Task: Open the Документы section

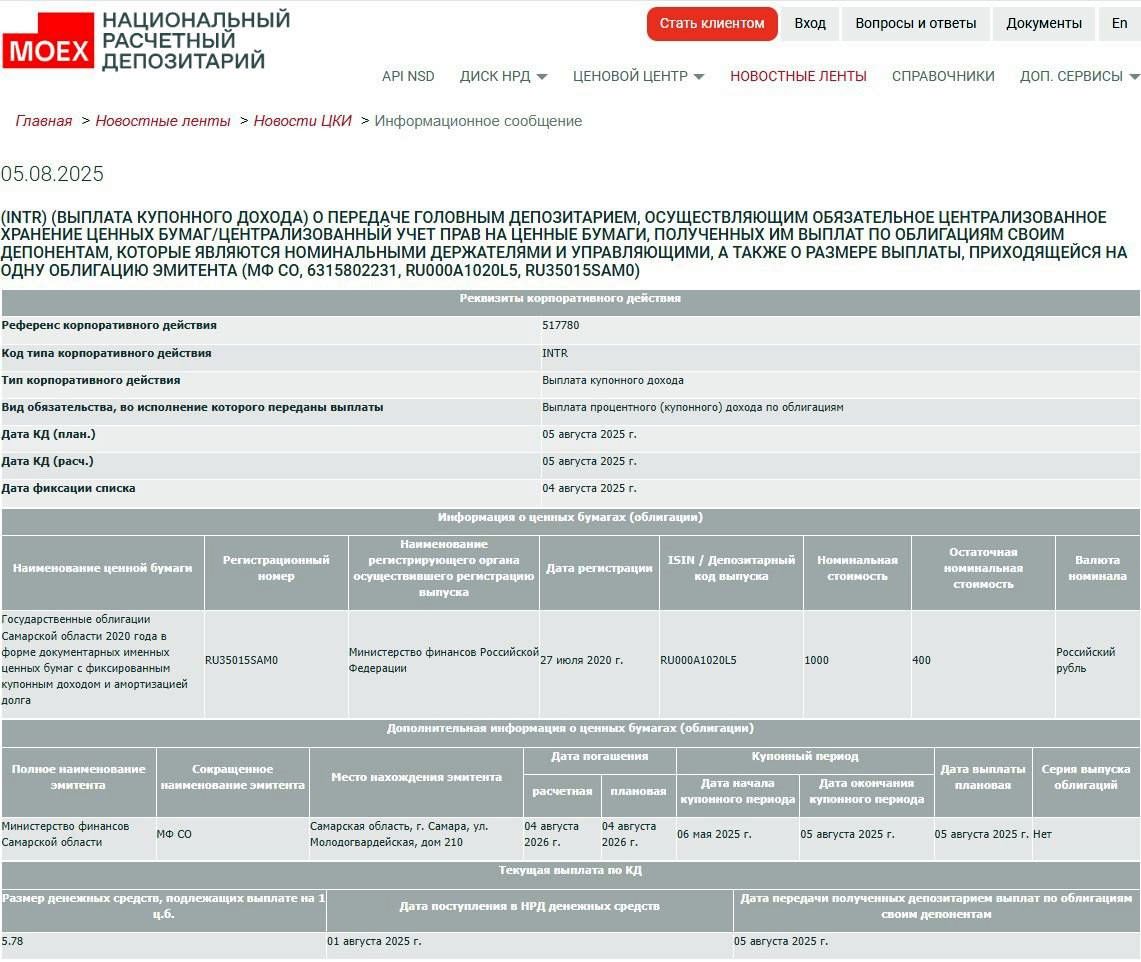Action: (x=1043, y=23)
